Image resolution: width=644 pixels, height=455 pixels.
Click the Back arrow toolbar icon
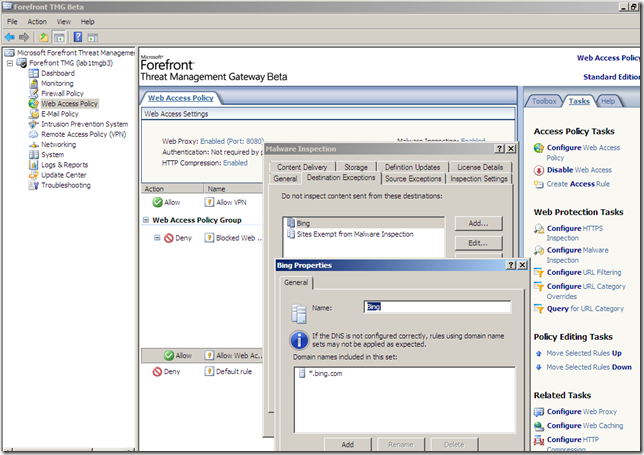(x=9, y=37)
